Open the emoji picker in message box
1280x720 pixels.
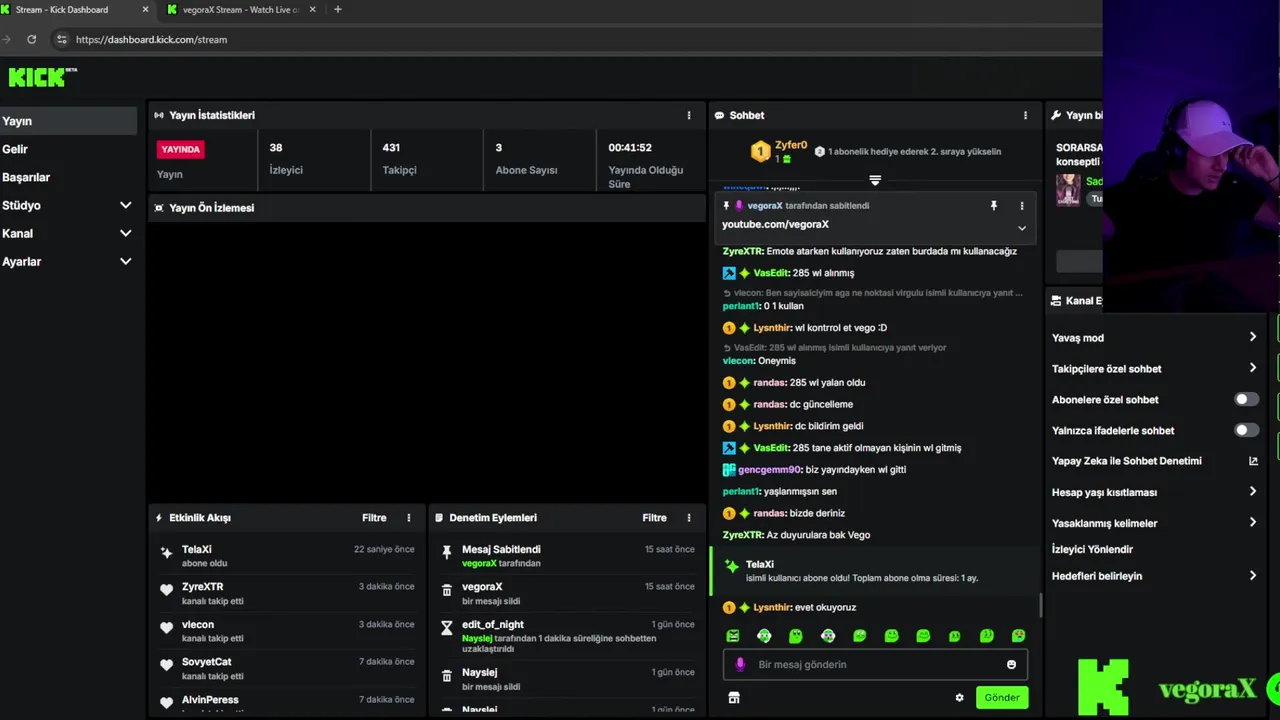[x=1011, y=665]
